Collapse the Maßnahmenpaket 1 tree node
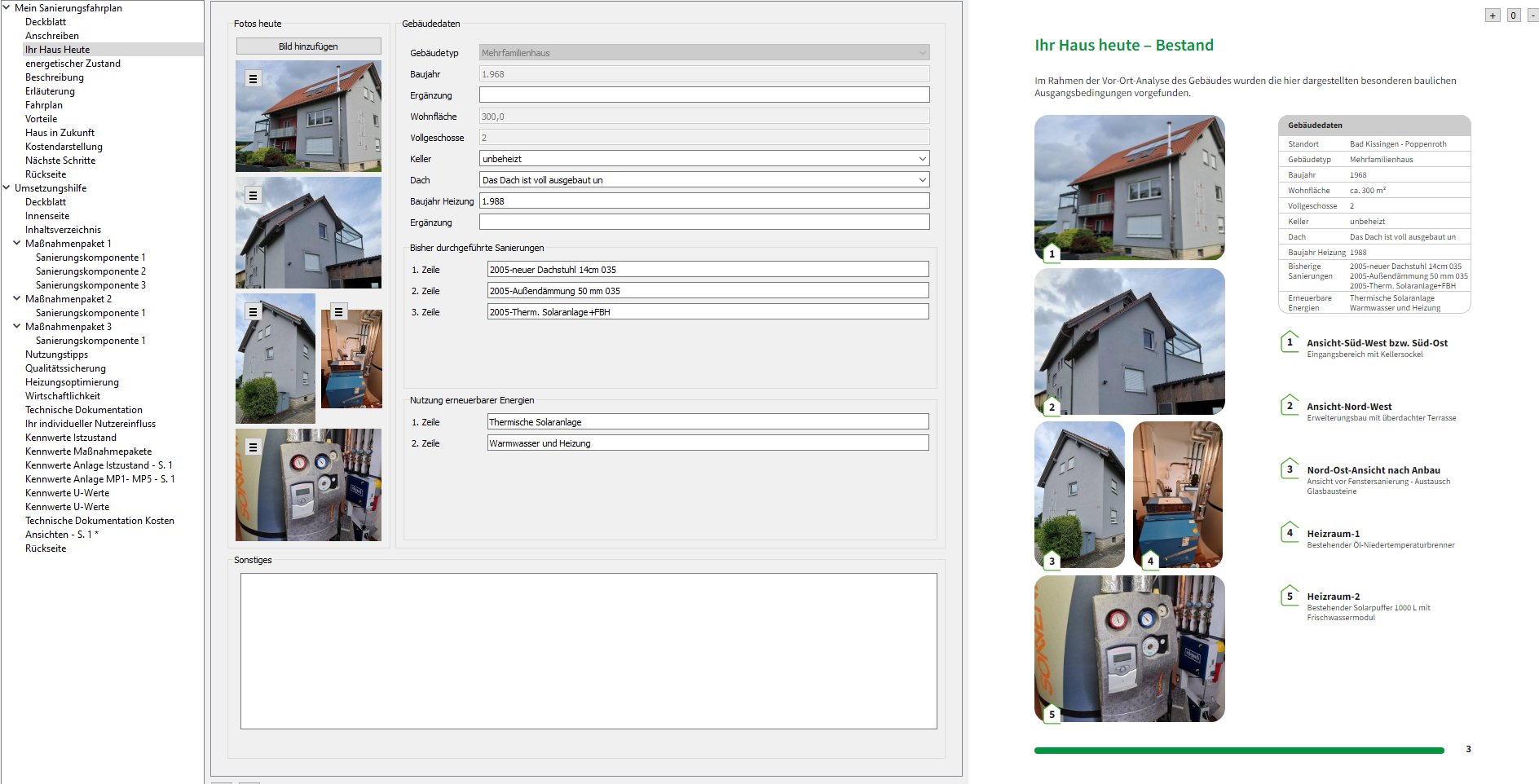The width and height of the screenshot is (1539, 784). (x=17, y=244)
